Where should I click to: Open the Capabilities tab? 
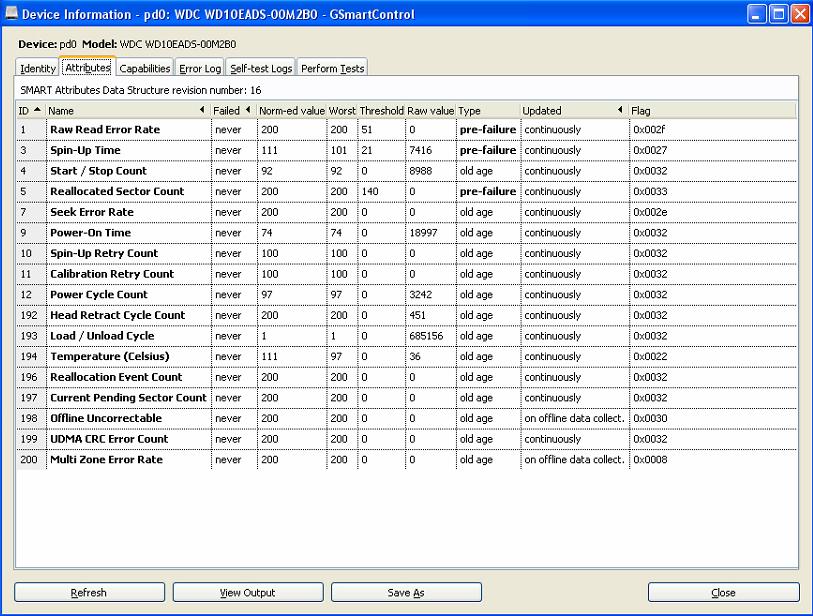[x=145, y=68]
